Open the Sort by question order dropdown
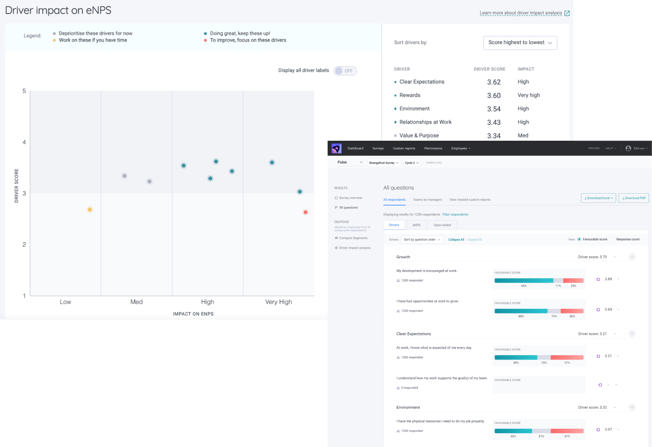Image resolution: width=652 pixels, height=447 pixels. tap(422, 240)
